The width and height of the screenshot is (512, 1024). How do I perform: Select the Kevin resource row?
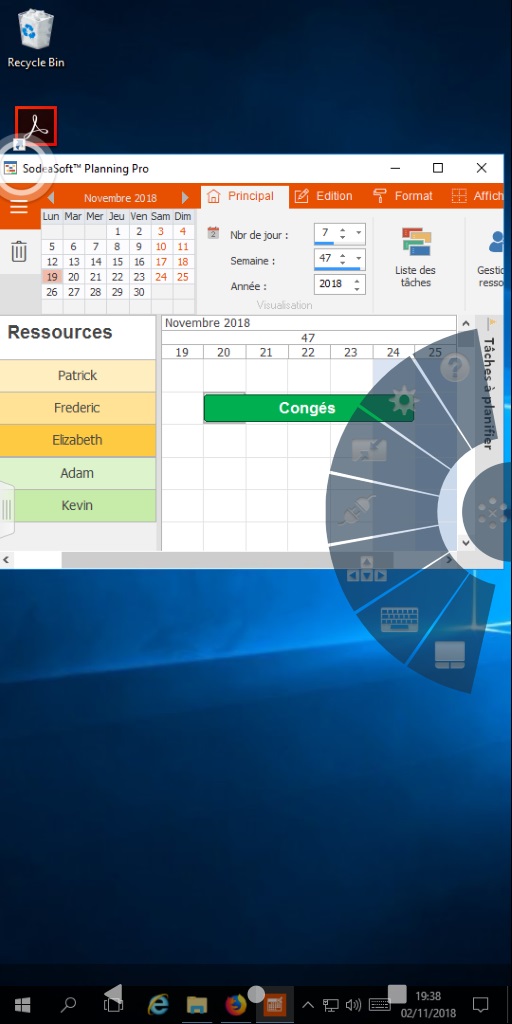[77, 505]
